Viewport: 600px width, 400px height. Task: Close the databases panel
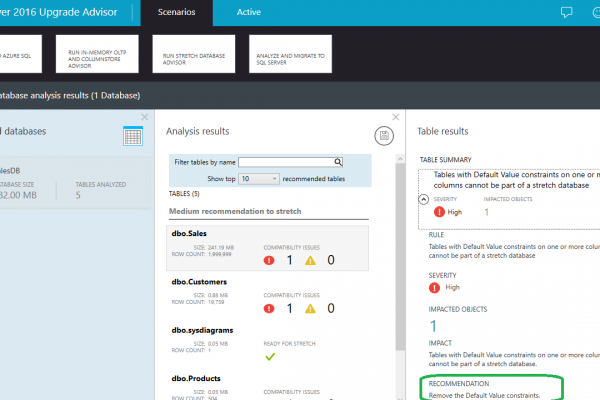point(145,117)
